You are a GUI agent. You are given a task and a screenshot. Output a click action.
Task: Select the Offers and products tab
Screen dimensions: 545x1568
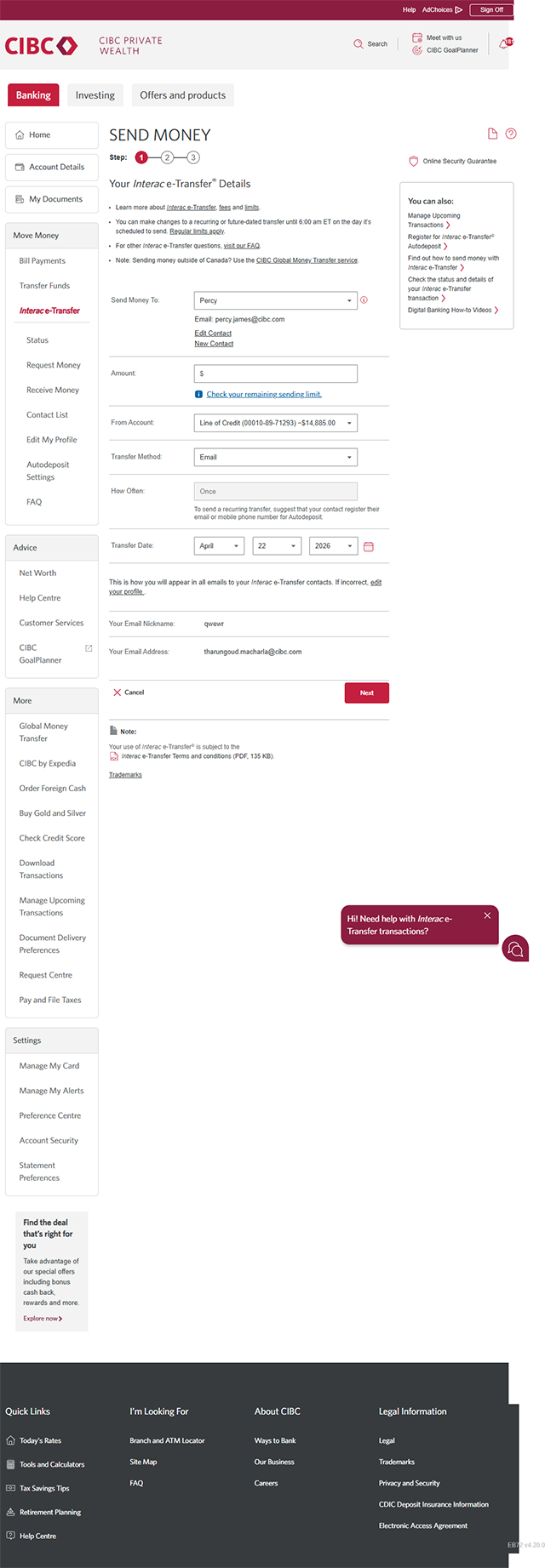[183, 95]
